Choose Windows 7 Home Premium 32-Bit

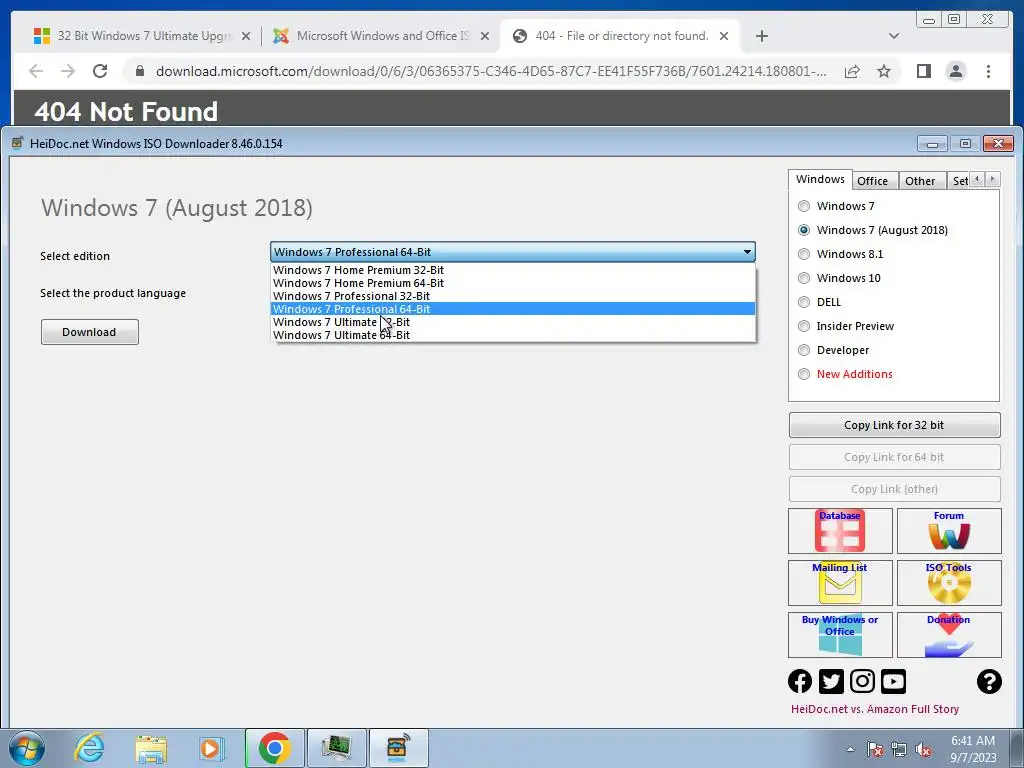(x=513, y=270)
